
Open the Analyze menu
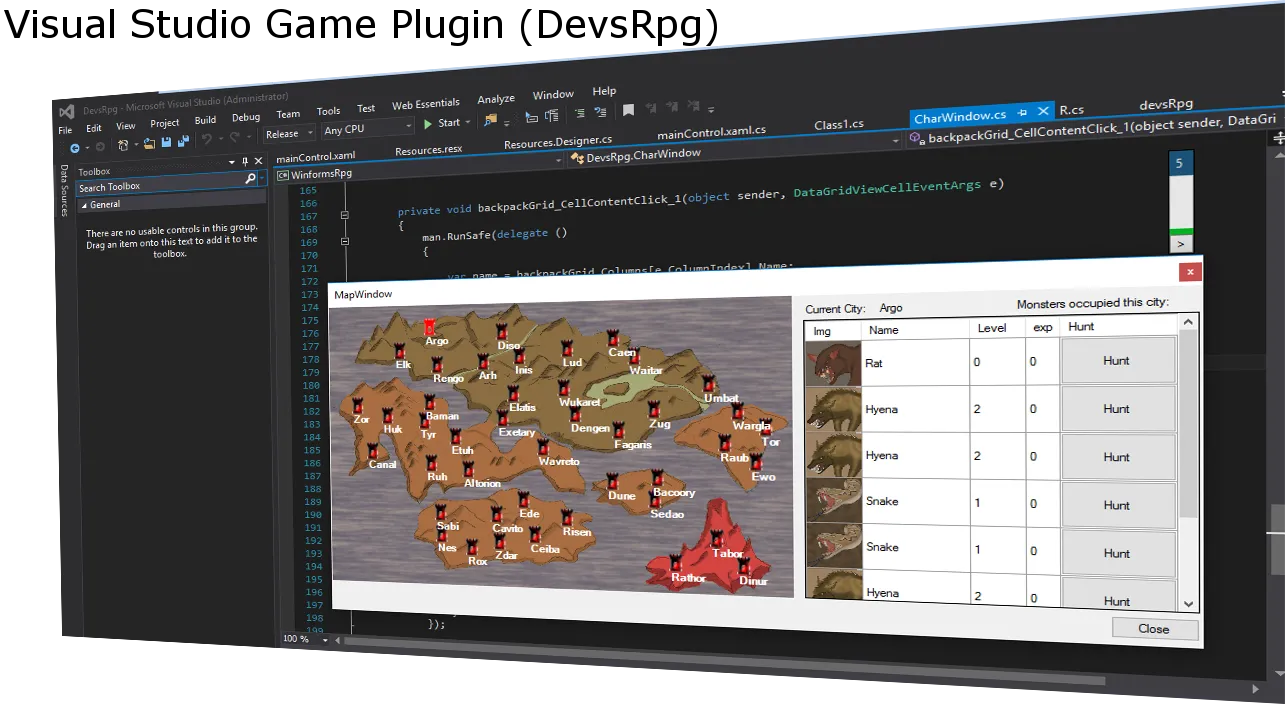[496, 99]
